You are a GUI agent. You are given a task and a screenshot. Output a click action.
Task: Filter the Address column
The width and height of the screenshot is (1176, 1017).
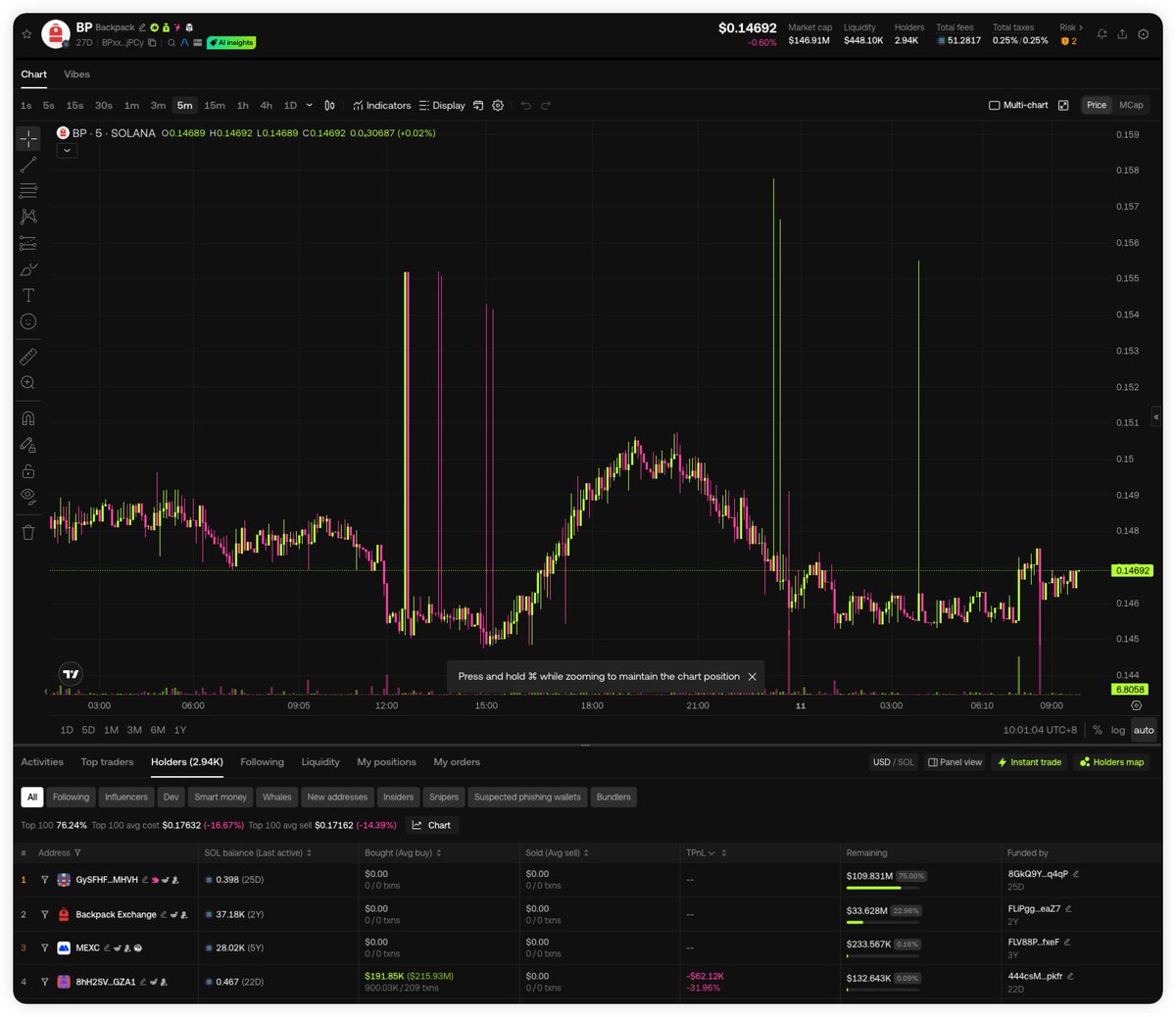pyautogui.click(x=77, y=853)
